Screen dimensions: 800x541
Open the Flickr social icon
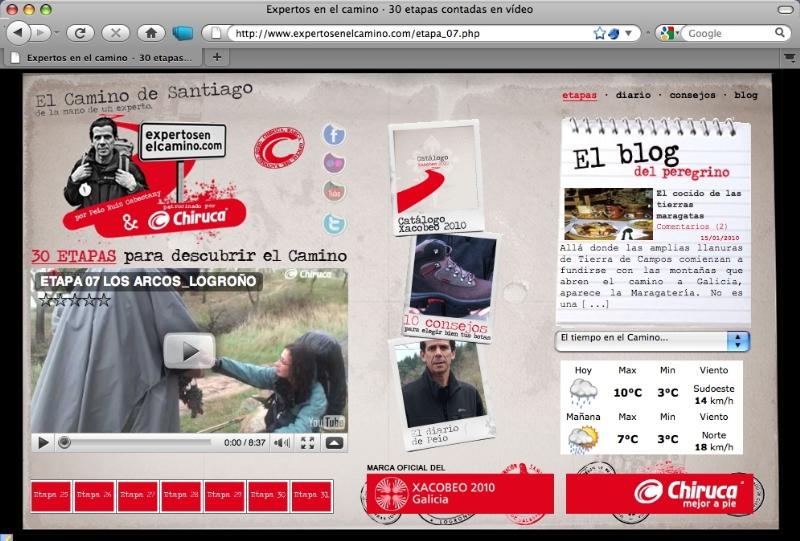click(334, 163)
